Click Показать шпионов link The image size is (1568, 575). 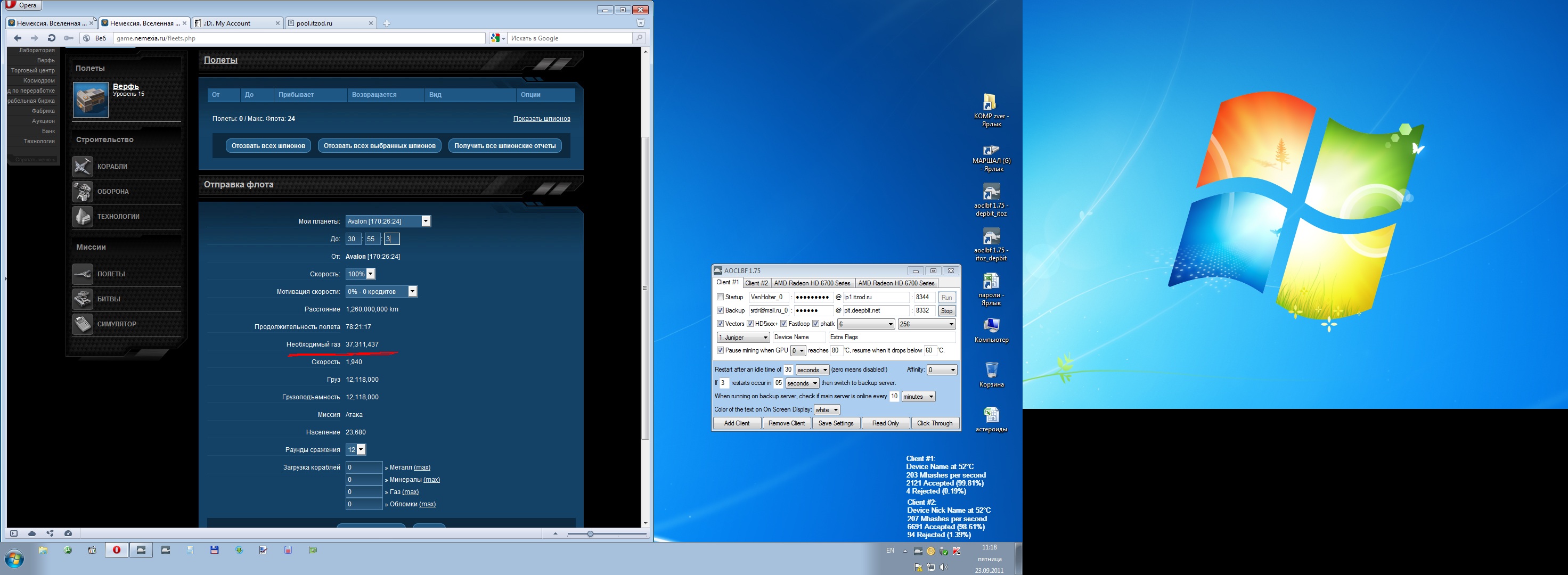(x=542, y=119)
